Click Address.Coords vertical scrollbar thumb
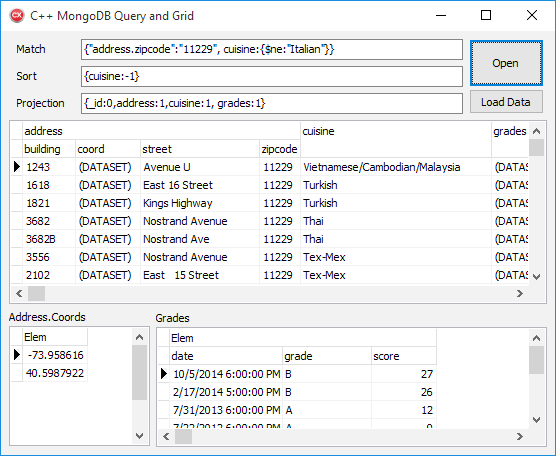This screenshot has width=556, height=456. click(x=139, y=373)
